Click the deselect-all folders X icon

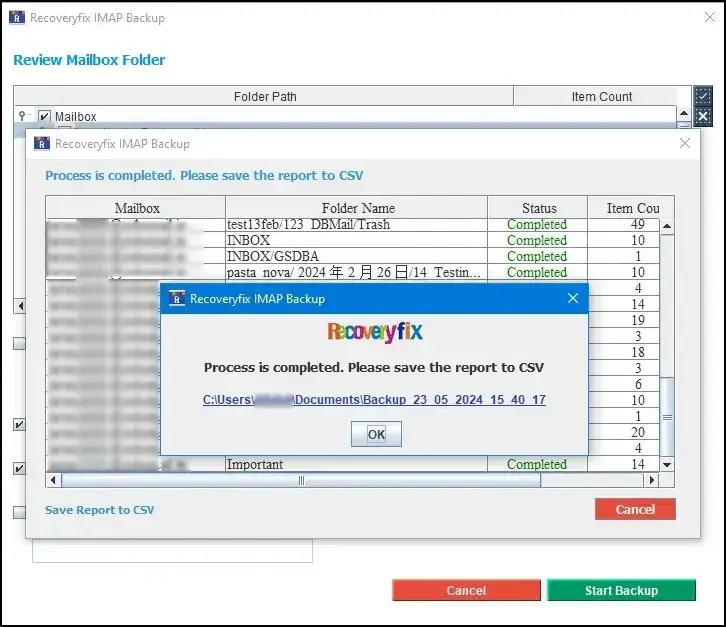tap(702, 116)
